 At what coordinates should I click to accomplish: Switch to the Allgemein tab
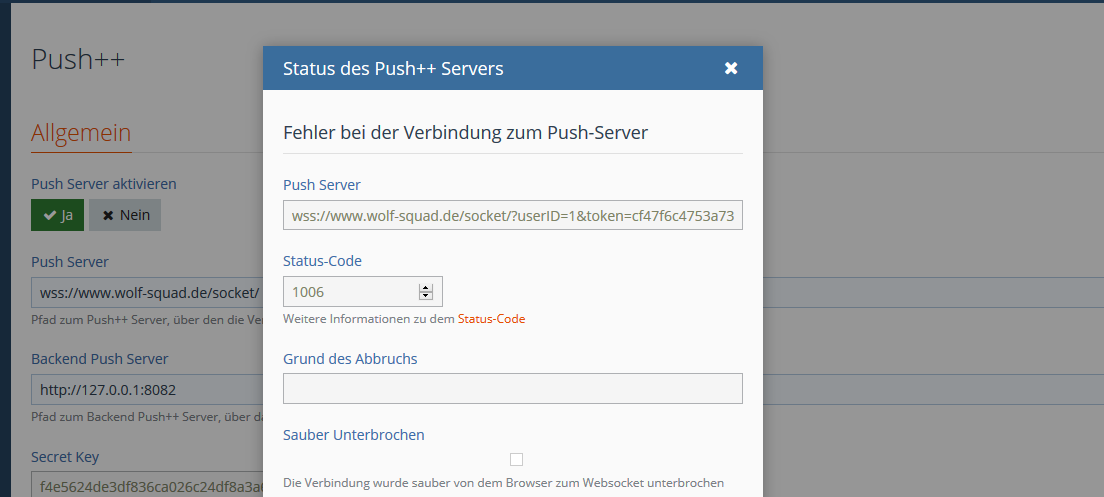coord(81,132)
